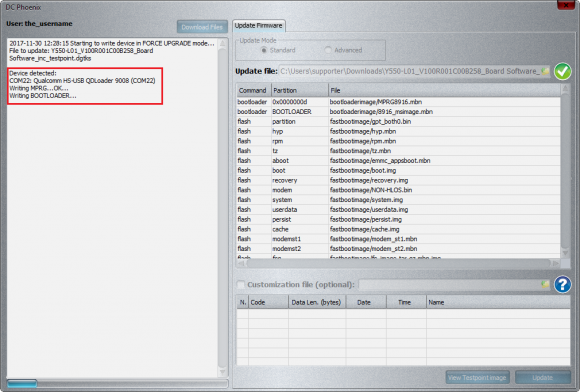Select the fastbootimage/rpm.mbn row
580x392 pixels.
(x=399, y=141)
